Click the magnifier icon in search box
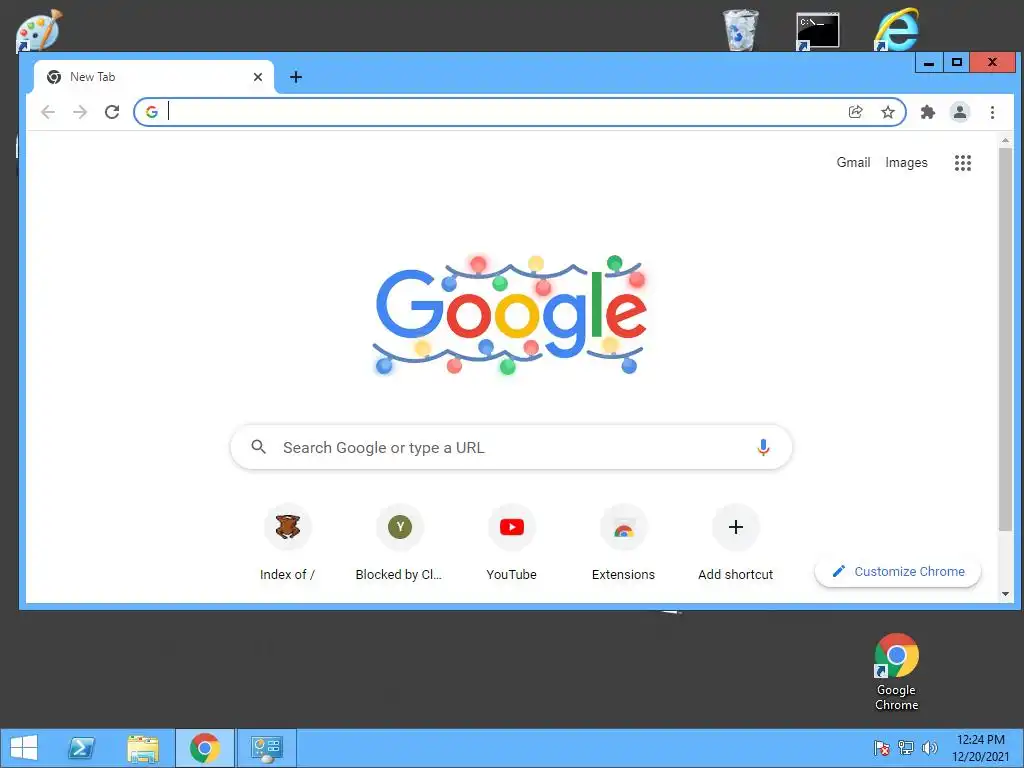The width and height of the screenshot is (1024, 768). click(x=259, y=447)
